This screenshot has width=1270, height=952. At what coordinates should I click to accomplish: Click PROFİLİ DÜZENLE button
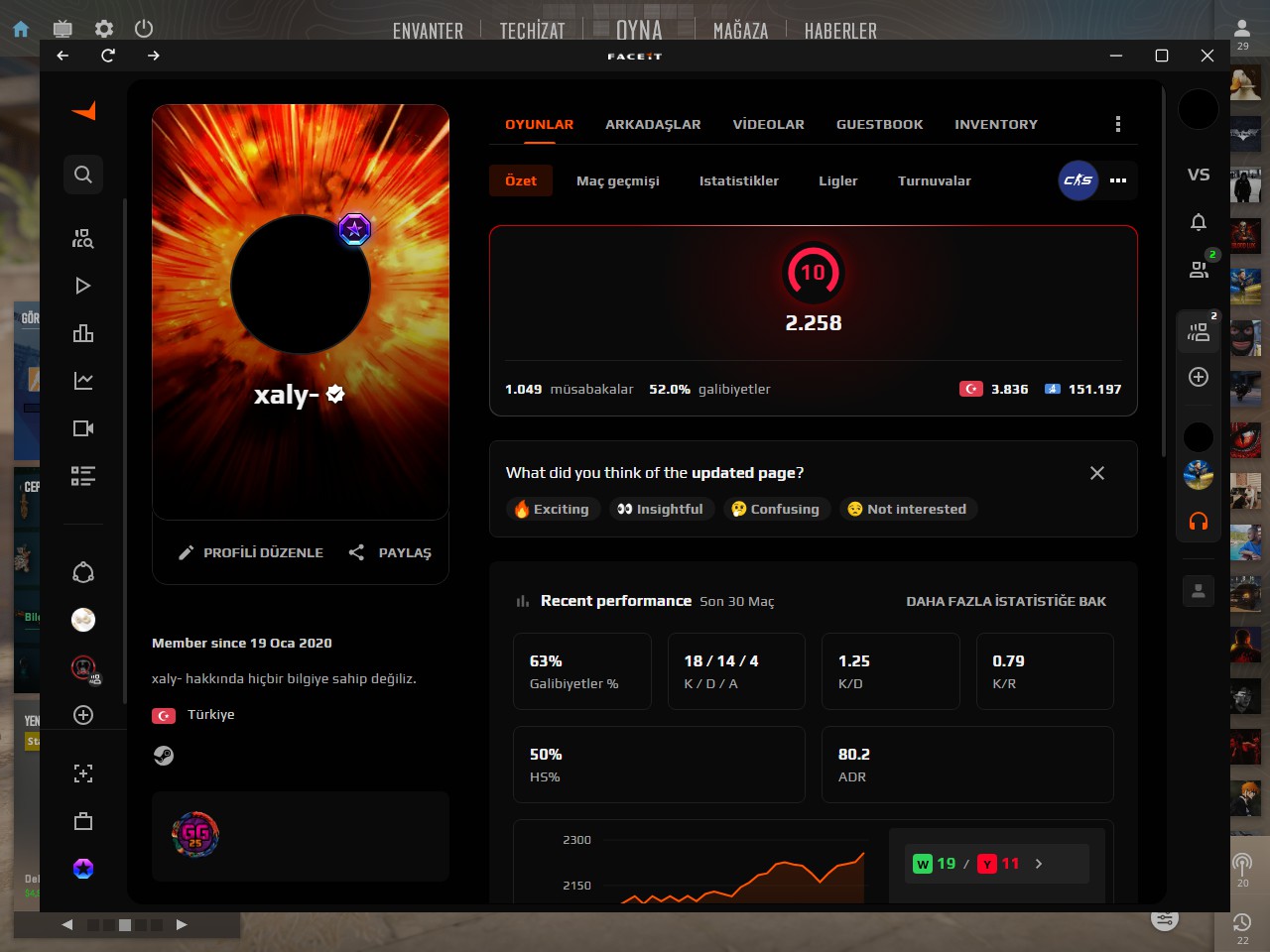click(251, 552)
